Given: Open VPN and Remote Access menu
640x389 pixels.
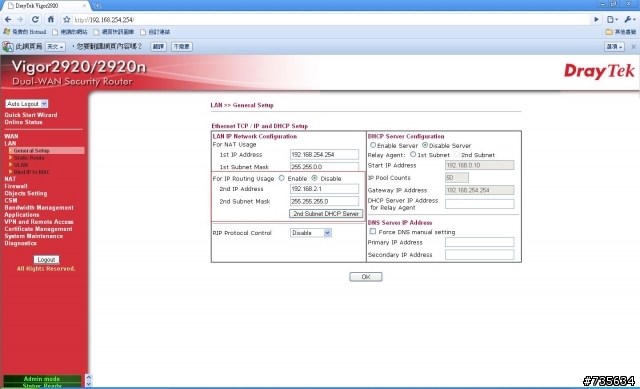Looking at the screenshot, I should (39, 222).
